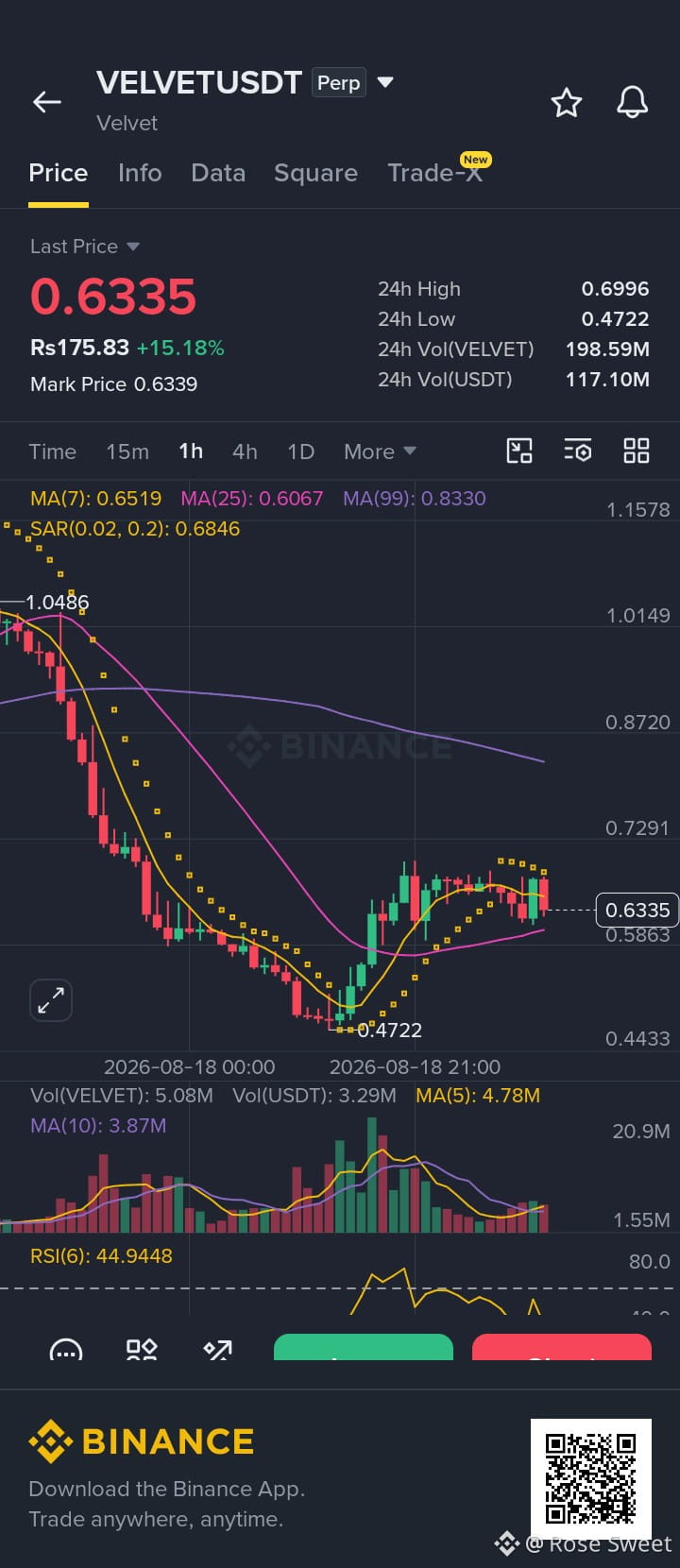Screen dimensions: 680x1568
Task: Expand the Last Price dropdown
Action: (x=133, y=247)
